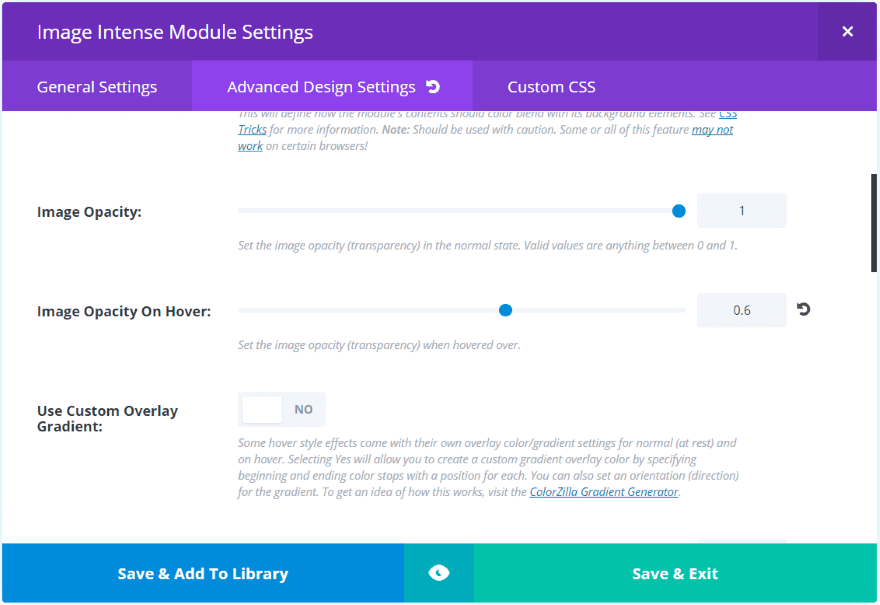Click the Image Opacity value field
The width and height of the screenshot is (880, 605).
coord(741,211)
